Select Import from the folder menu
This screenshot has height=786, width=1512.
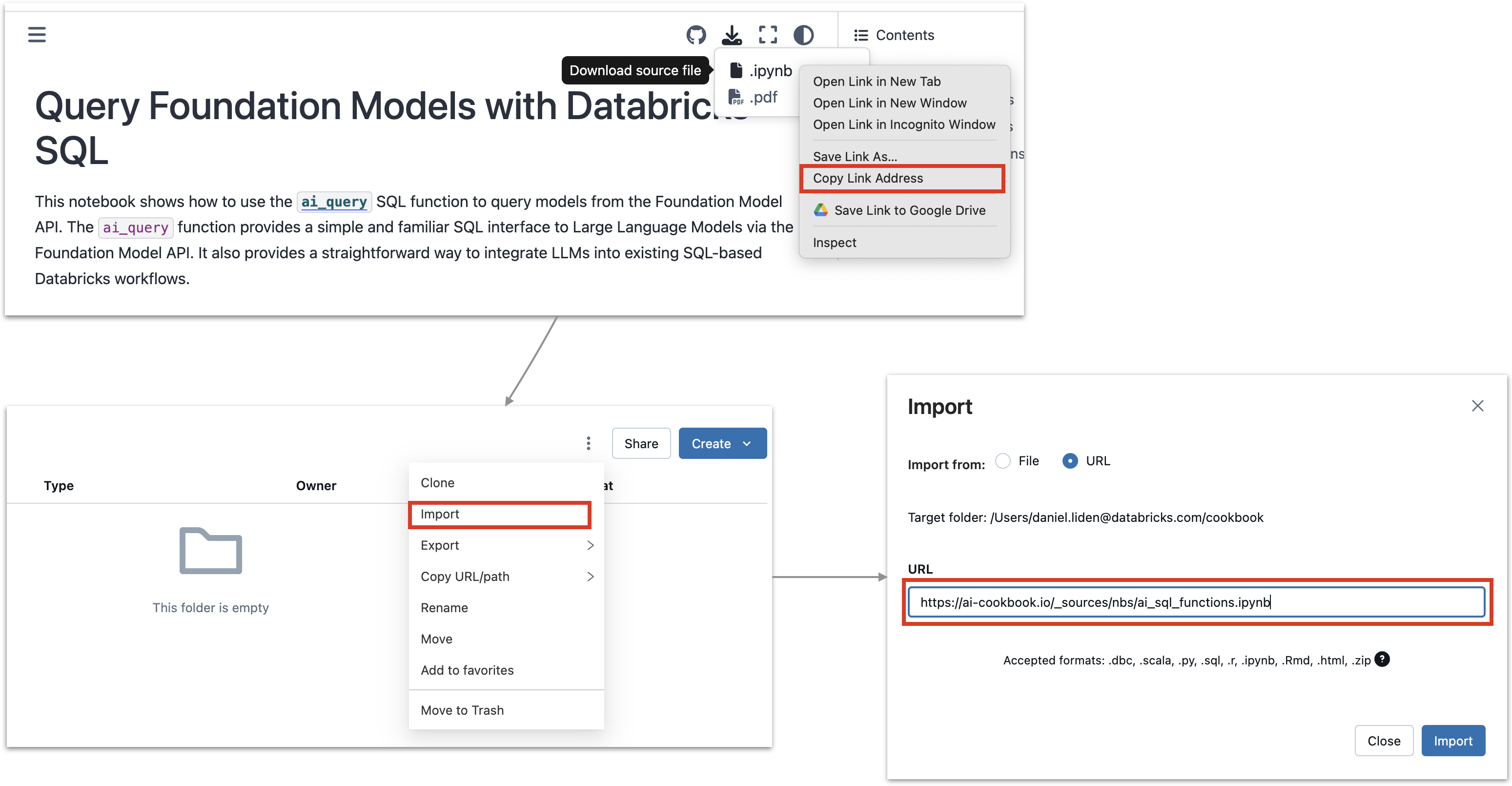440,514
